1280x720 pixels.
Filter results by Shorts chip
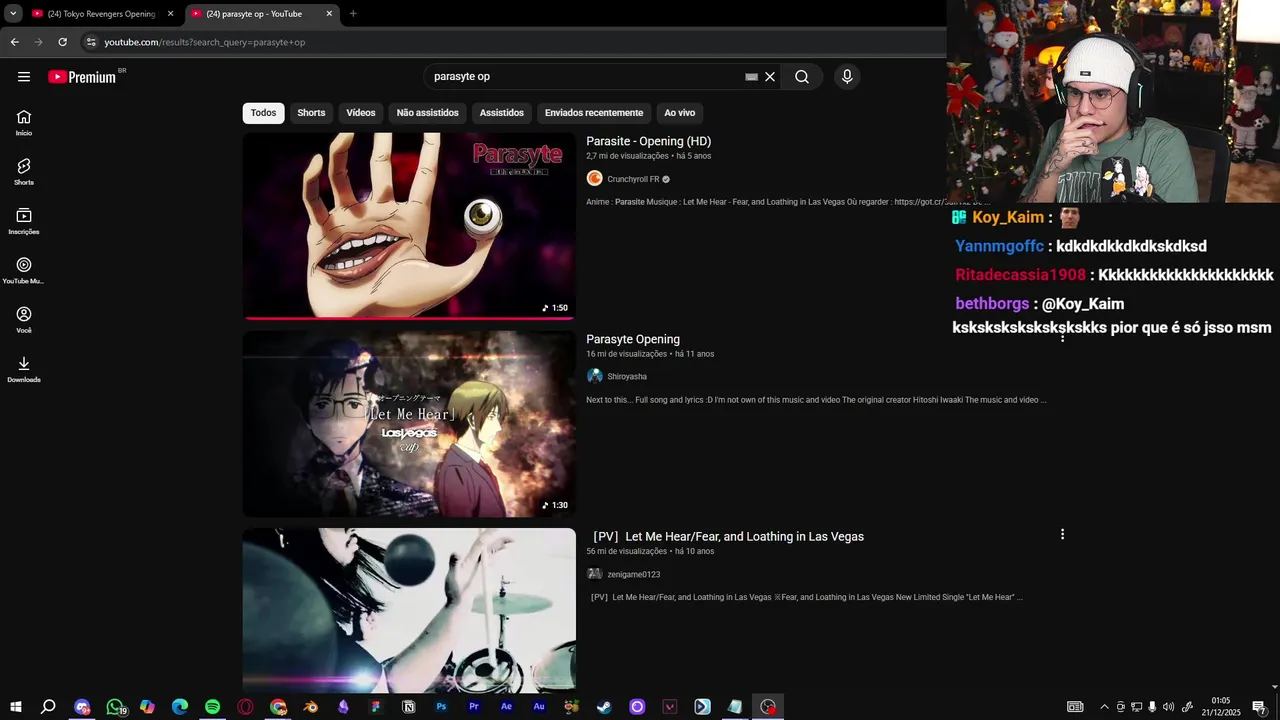pyautogui.click(x=311, y=113)
